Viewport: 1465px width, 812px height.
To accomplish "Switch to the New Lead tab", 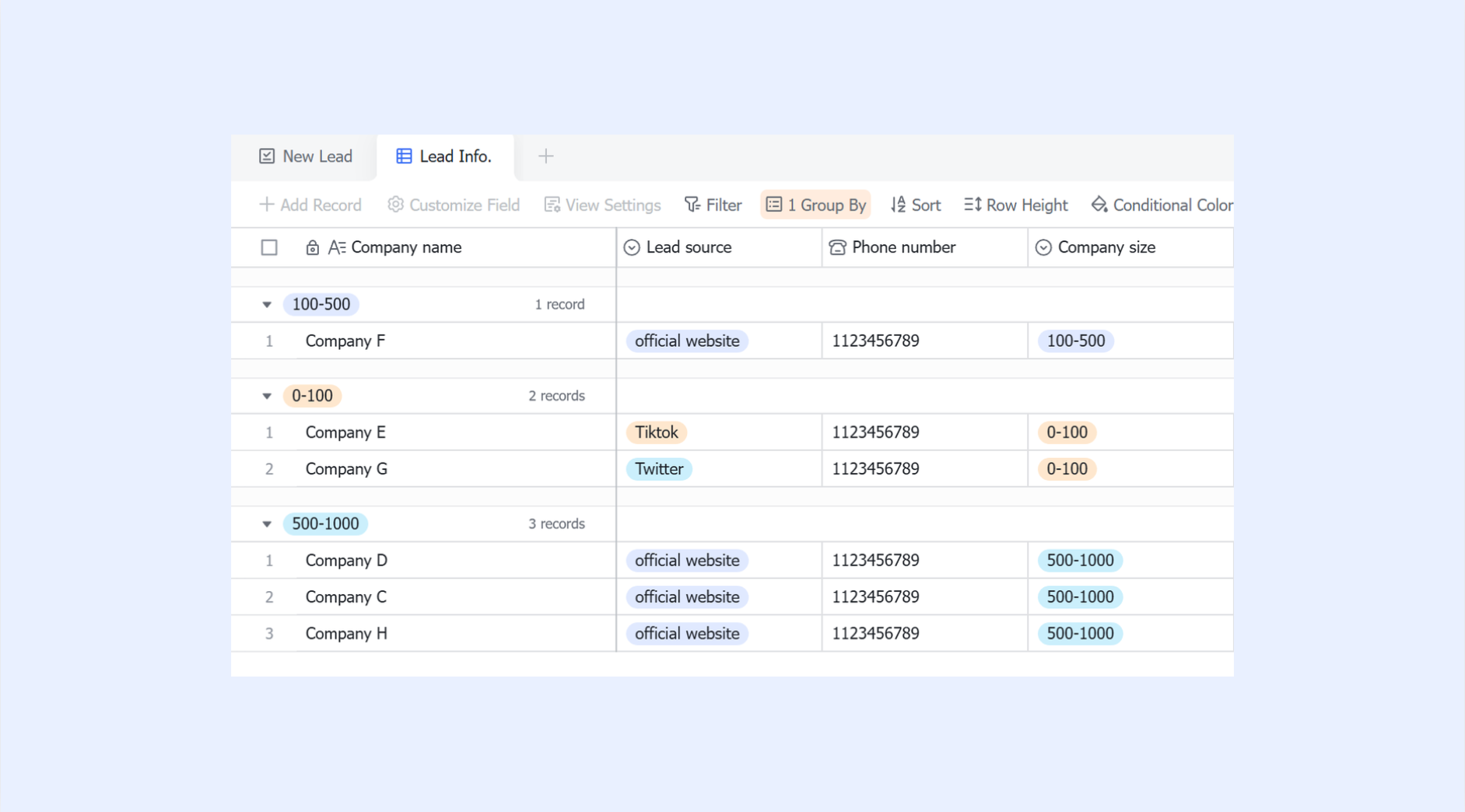I will [x=305, y=156].
